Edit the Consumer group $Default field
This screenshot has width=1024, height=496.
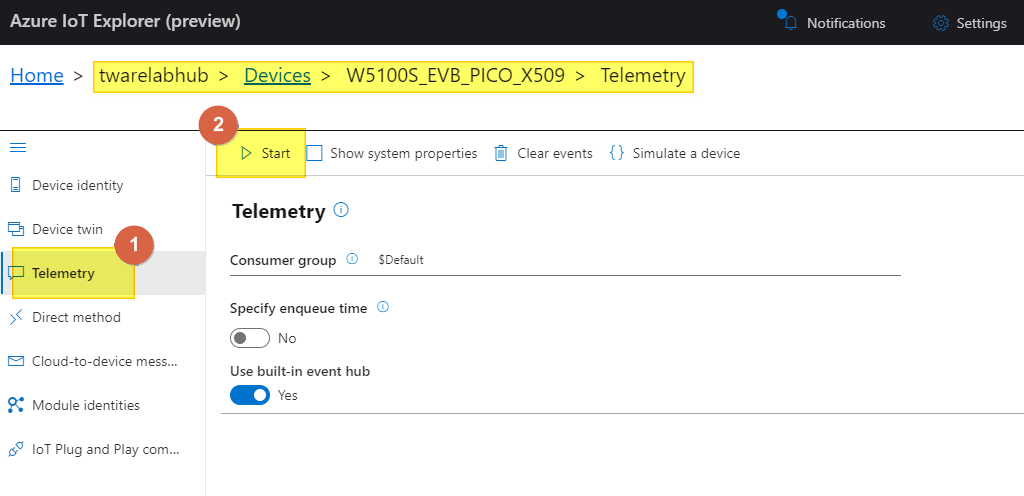[x=639, y=260]
